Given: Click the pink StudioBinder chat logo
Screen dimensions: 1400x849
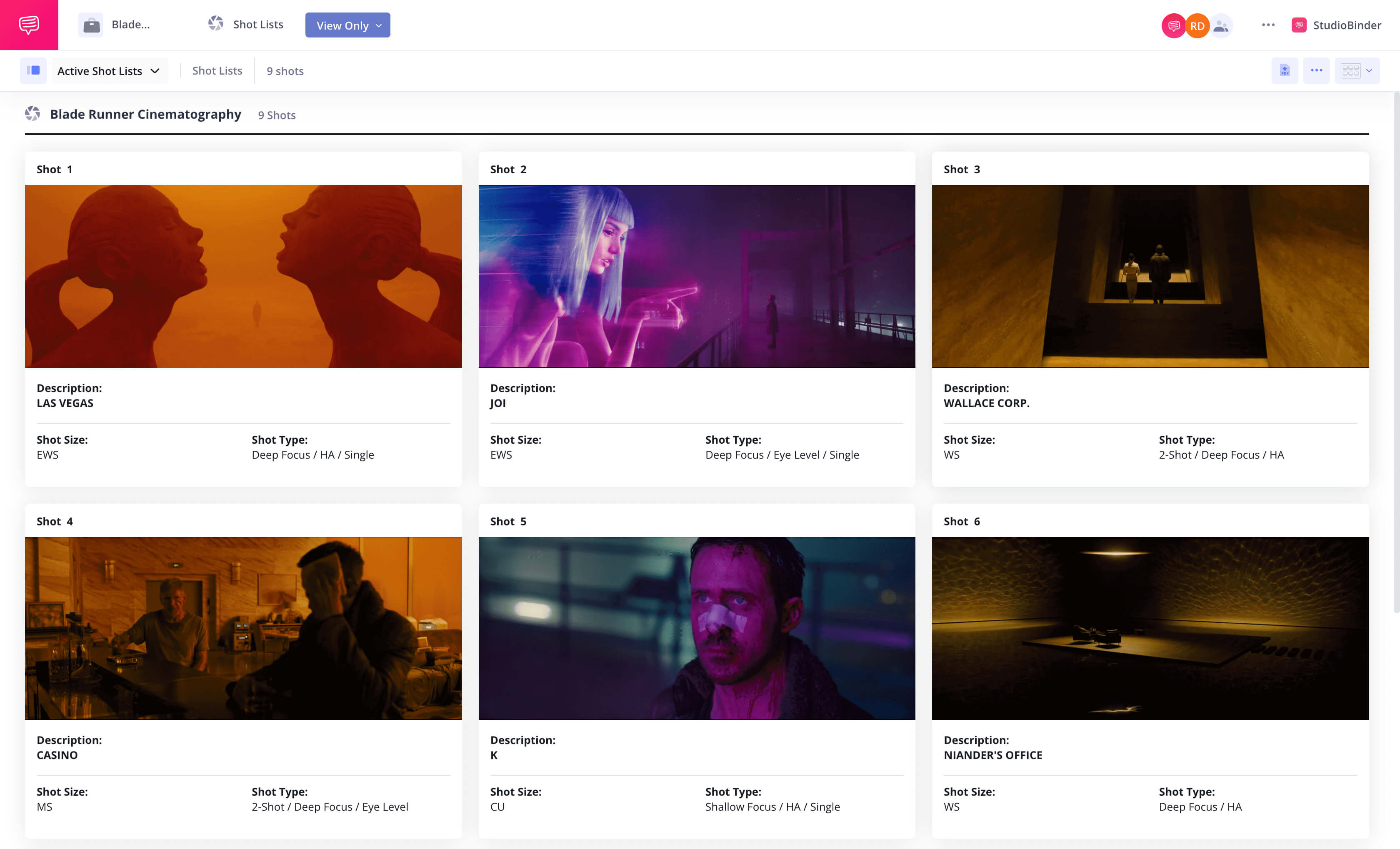Looking at the screenshot, I should tap(29, 25).
